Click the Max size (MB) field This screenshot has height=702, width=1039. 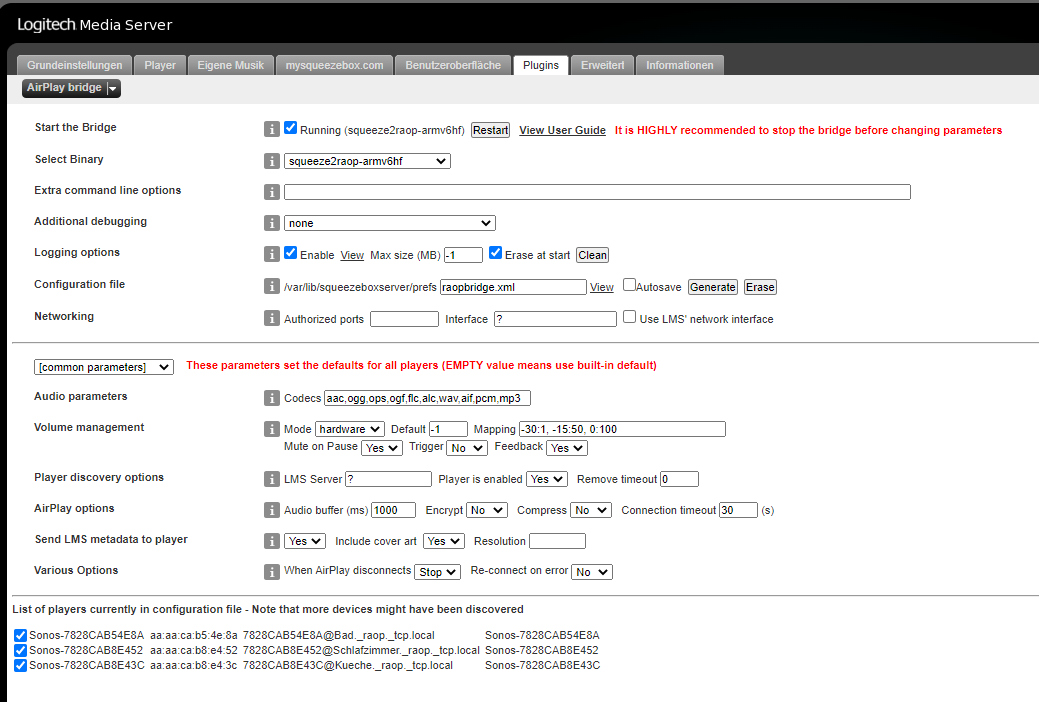[x=463, y=255]
